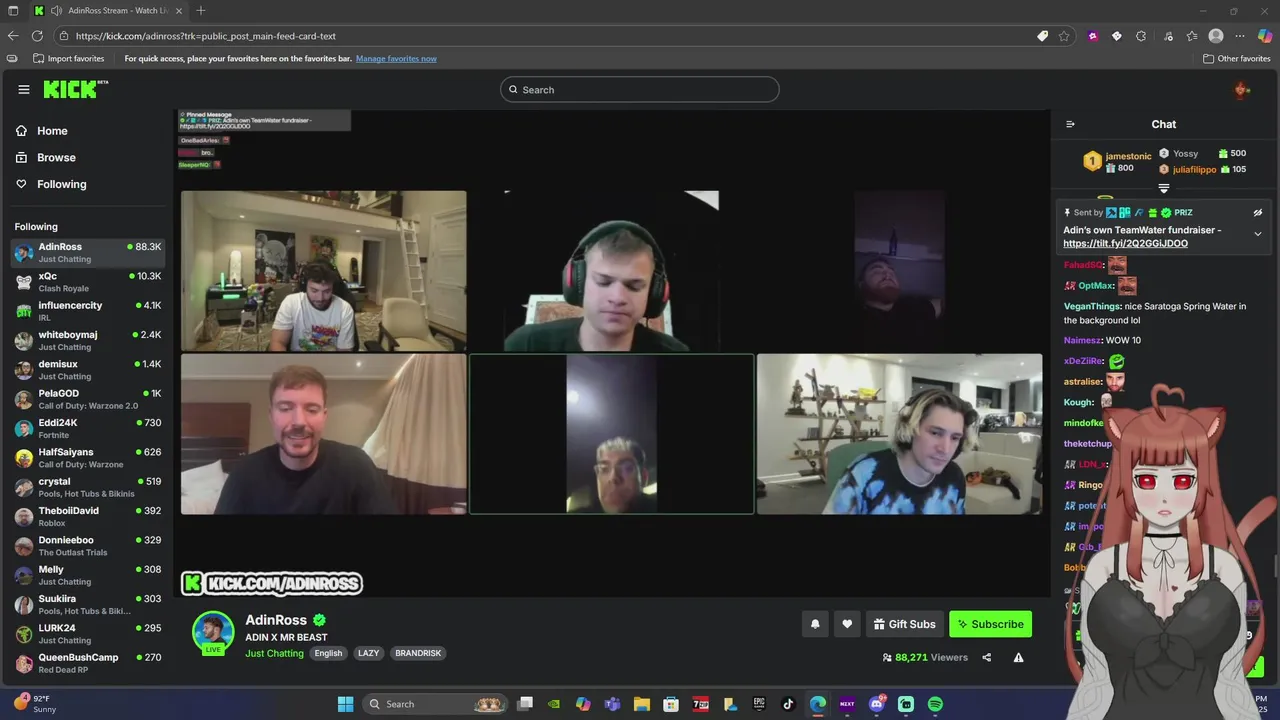Open the weather widget showing 92°F

(34, 704)
